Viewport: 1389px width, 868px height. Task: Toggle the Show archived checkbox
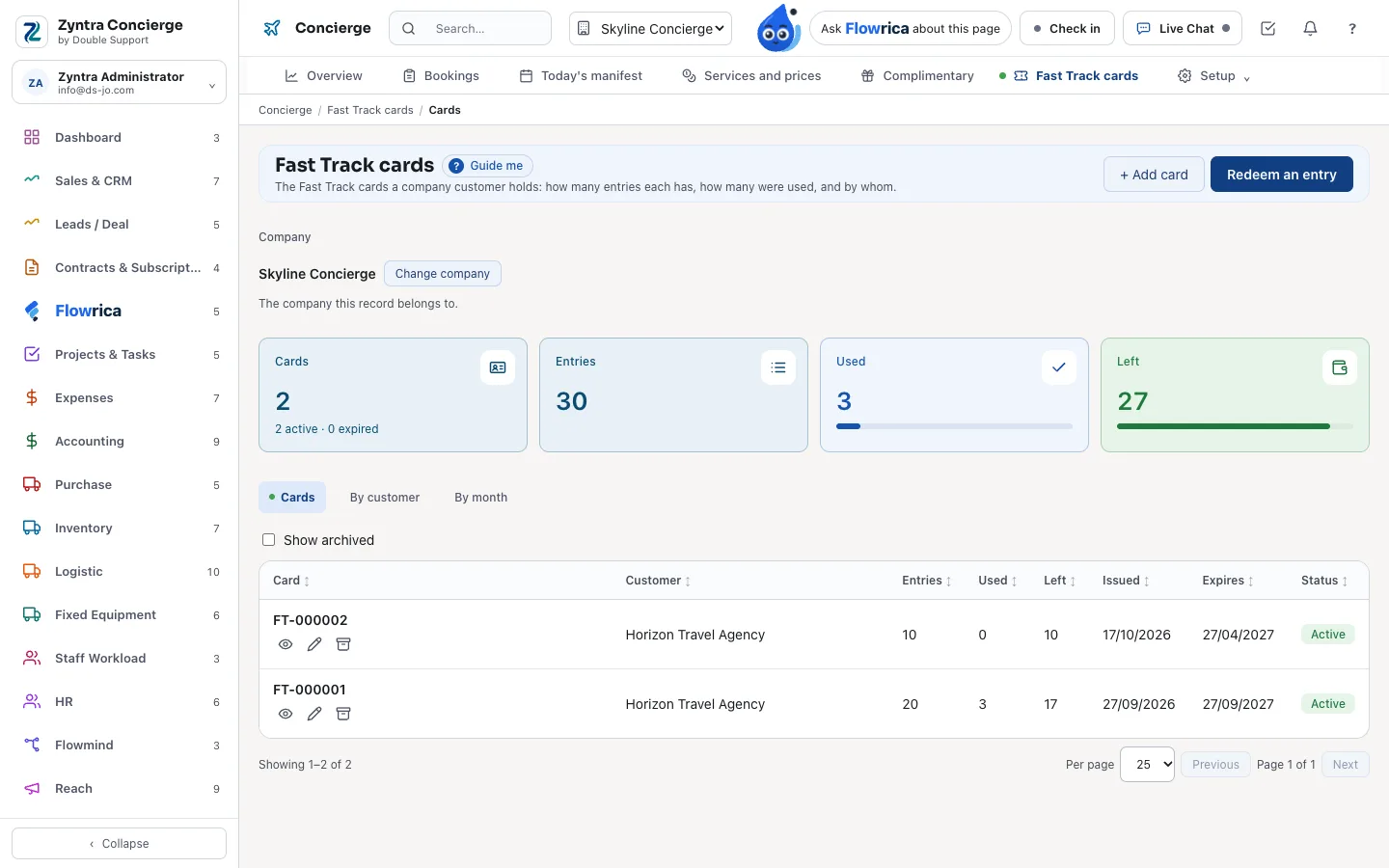269,540
